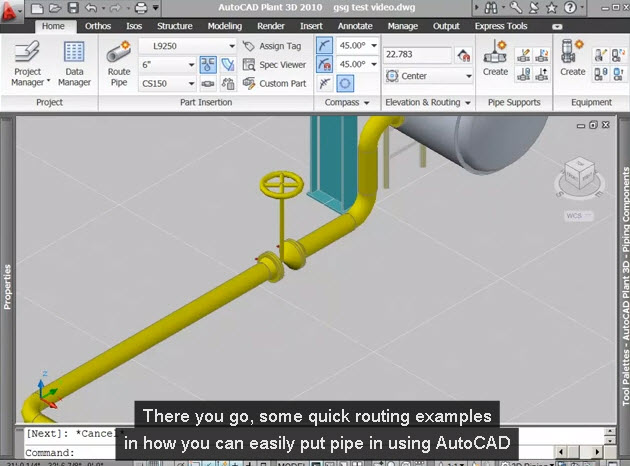
Task: Click the ribbon minimize toggle after Express Tools
Action: [x=557, y=27]
